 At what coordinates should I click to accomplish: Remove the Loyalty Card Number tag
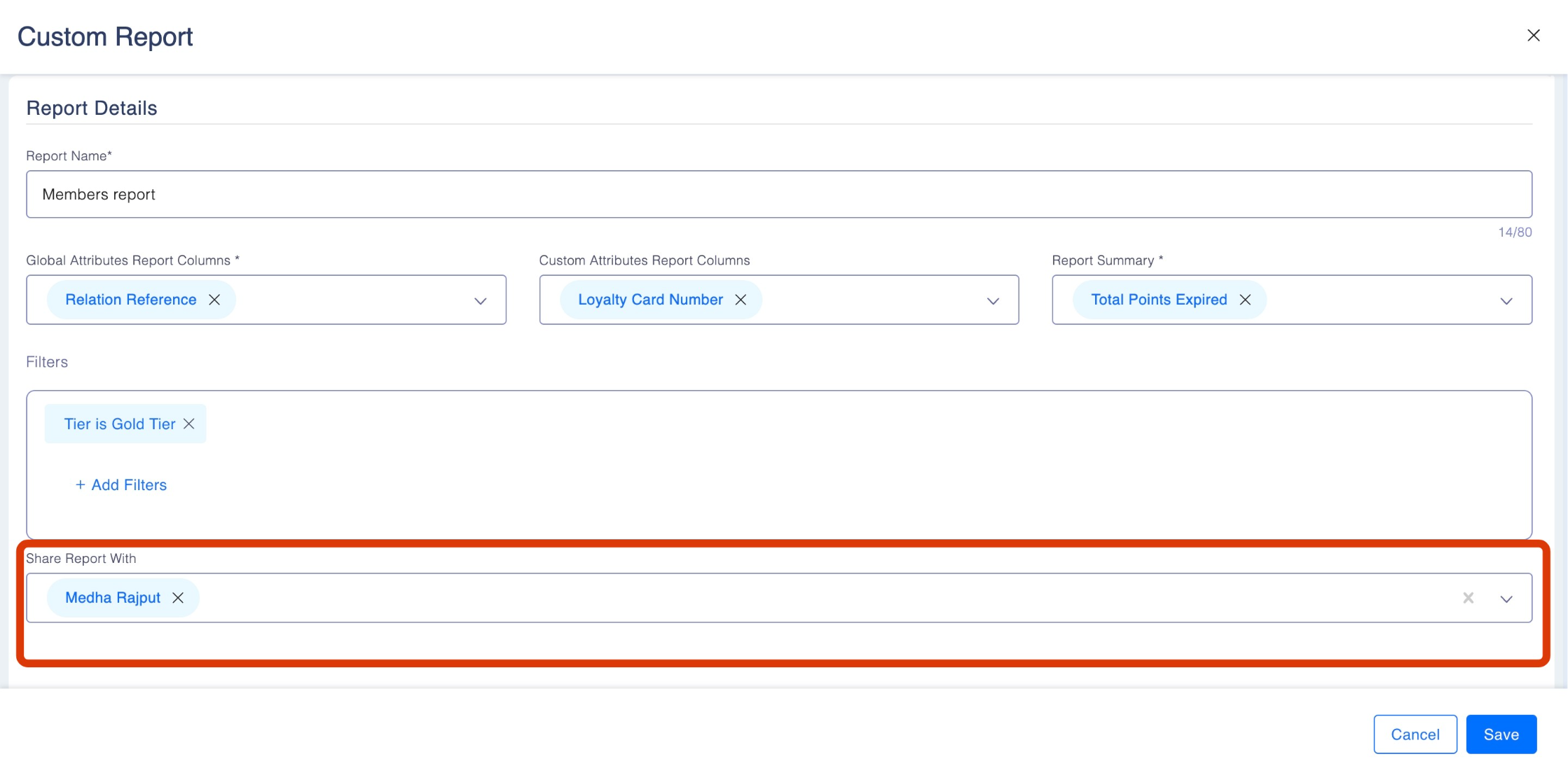tap(741, 300)
